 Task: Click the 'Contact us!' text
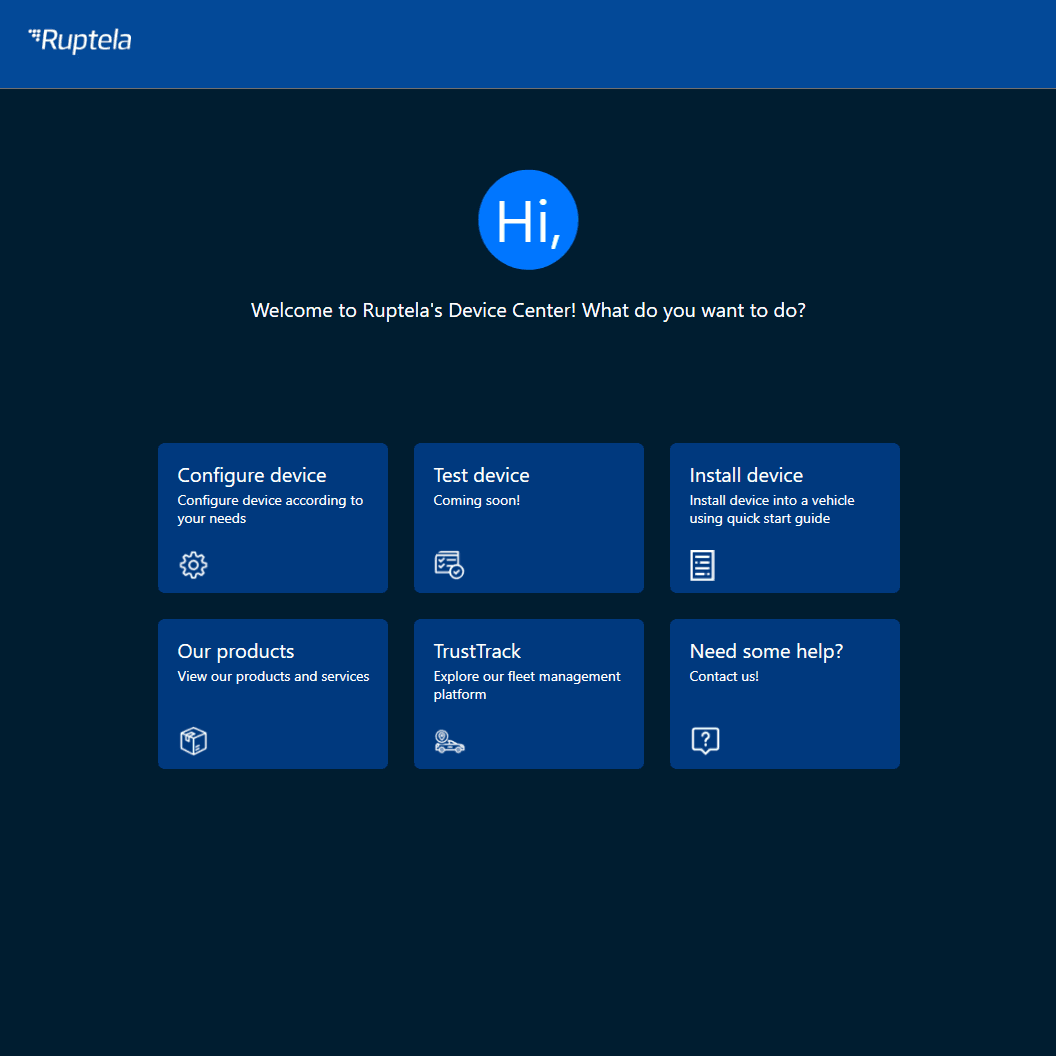coord(724,676)
